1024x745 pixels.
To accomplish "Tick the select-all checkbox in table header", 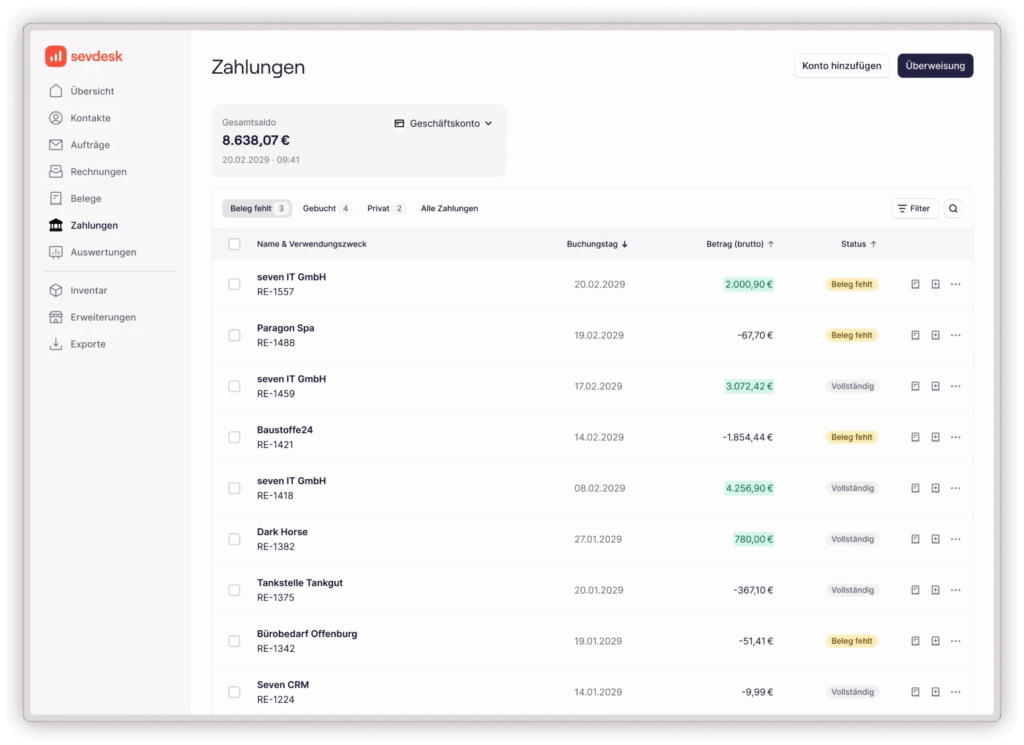I will [234, 244].
